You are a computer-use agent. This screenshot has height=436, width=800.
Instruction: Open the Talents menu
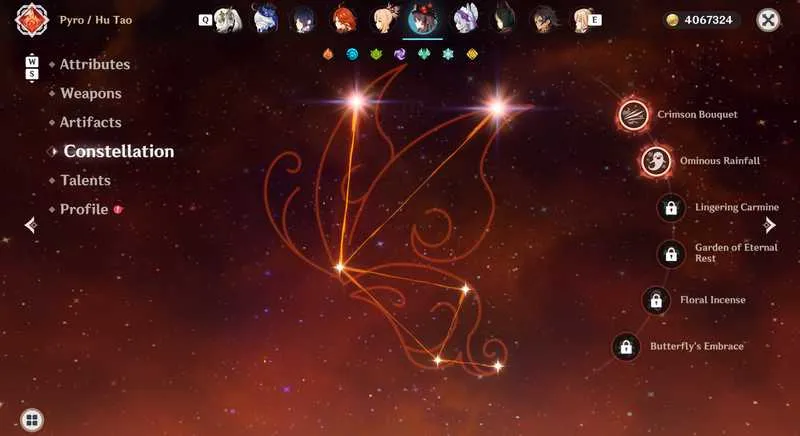[x=85, y=181]
